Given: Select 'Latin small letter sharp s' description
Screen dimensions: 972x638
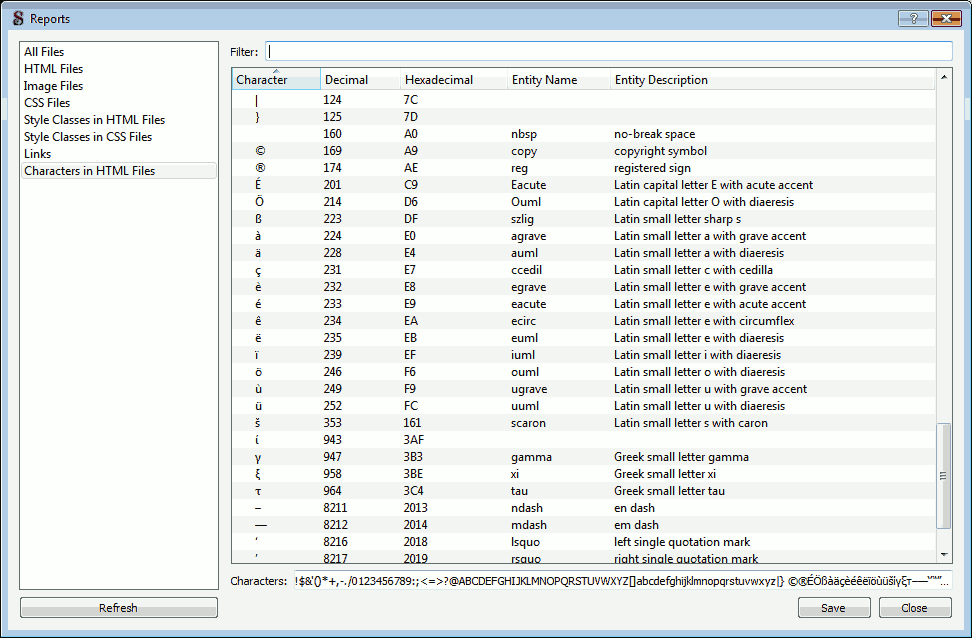Looking at the screenshot, I should (678, 219).
